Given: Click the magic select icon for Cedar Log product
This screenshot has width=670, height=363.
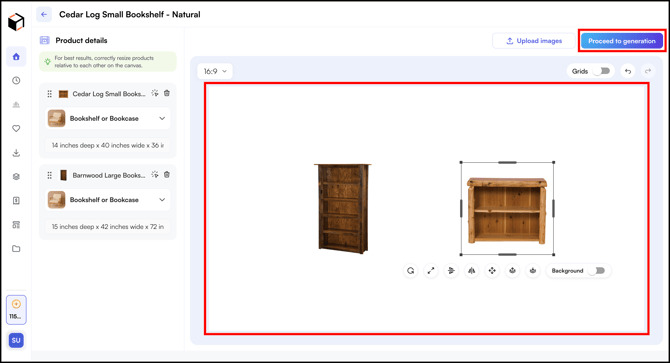Looking at the screenshot, I should pyautogui.click(x=155, y=93).
